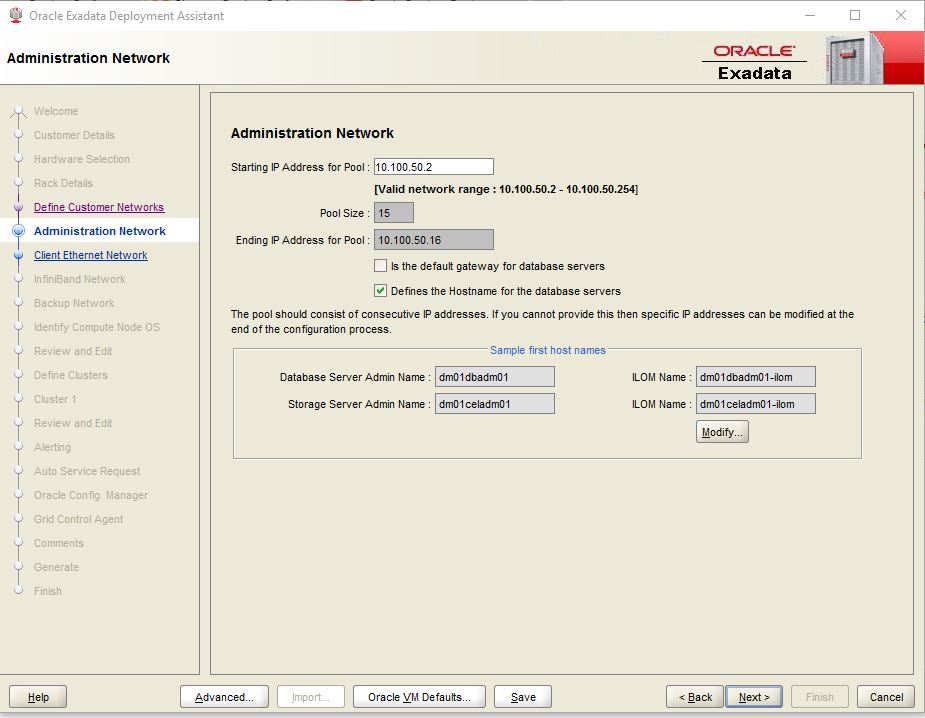
Task: Click the InfiniBand Network step
Action: [x=80, y=279]
